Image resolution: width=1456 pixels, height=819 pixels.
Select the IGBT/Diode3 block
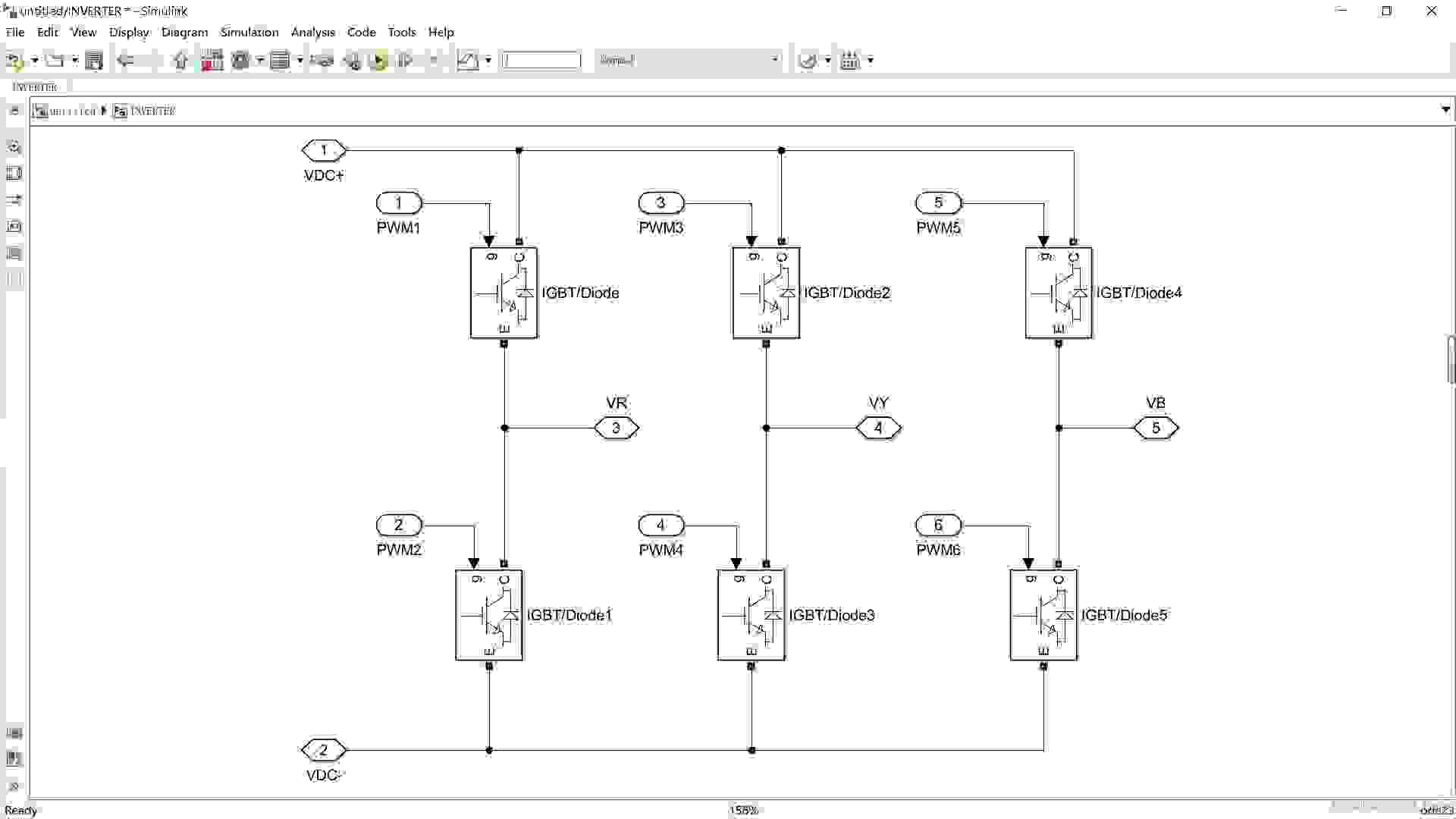click(752, 615)
